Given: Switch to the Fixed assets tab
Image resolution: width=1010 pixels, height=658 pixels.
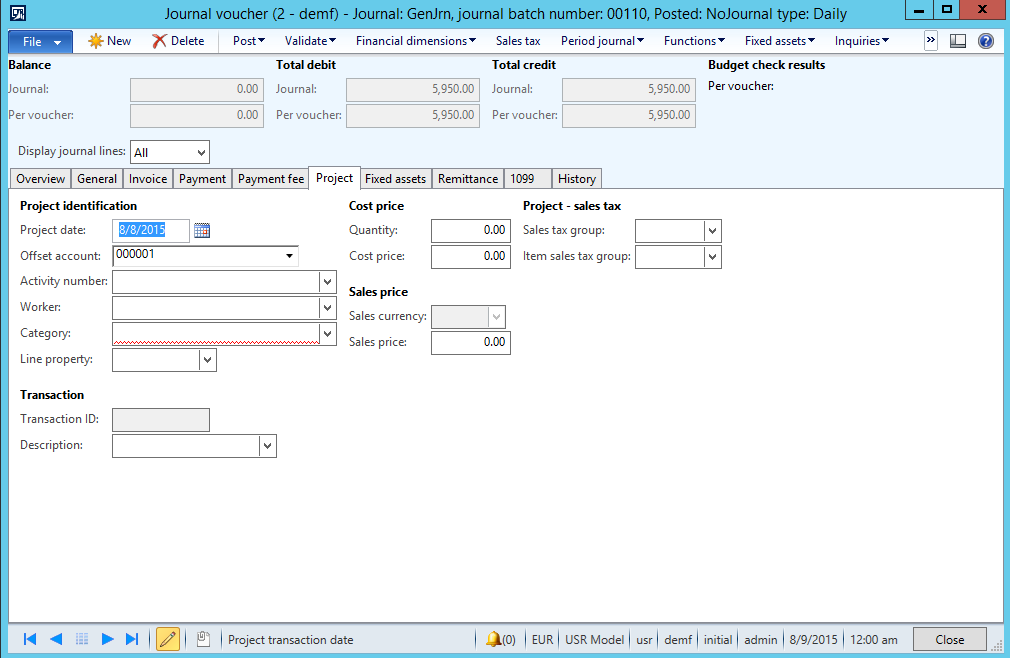Looking at the screenshot, I should pos(395,179).
